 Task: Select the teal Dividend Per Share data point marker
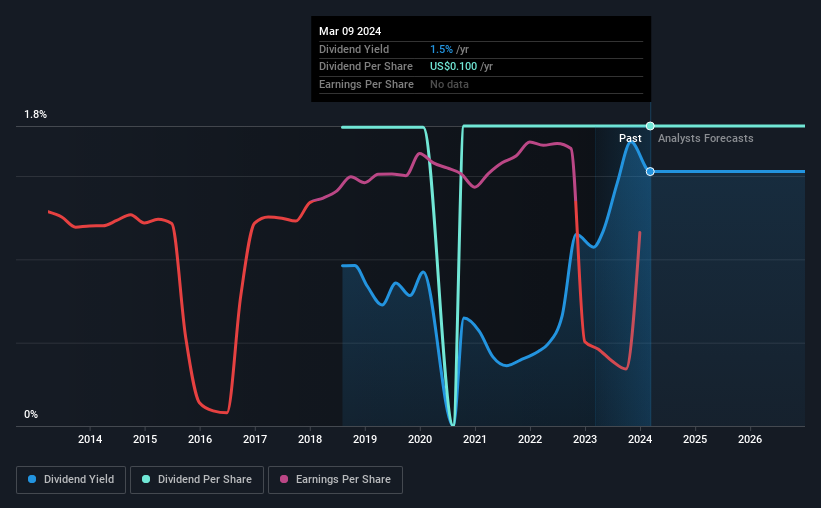click(x=650, y=126)
